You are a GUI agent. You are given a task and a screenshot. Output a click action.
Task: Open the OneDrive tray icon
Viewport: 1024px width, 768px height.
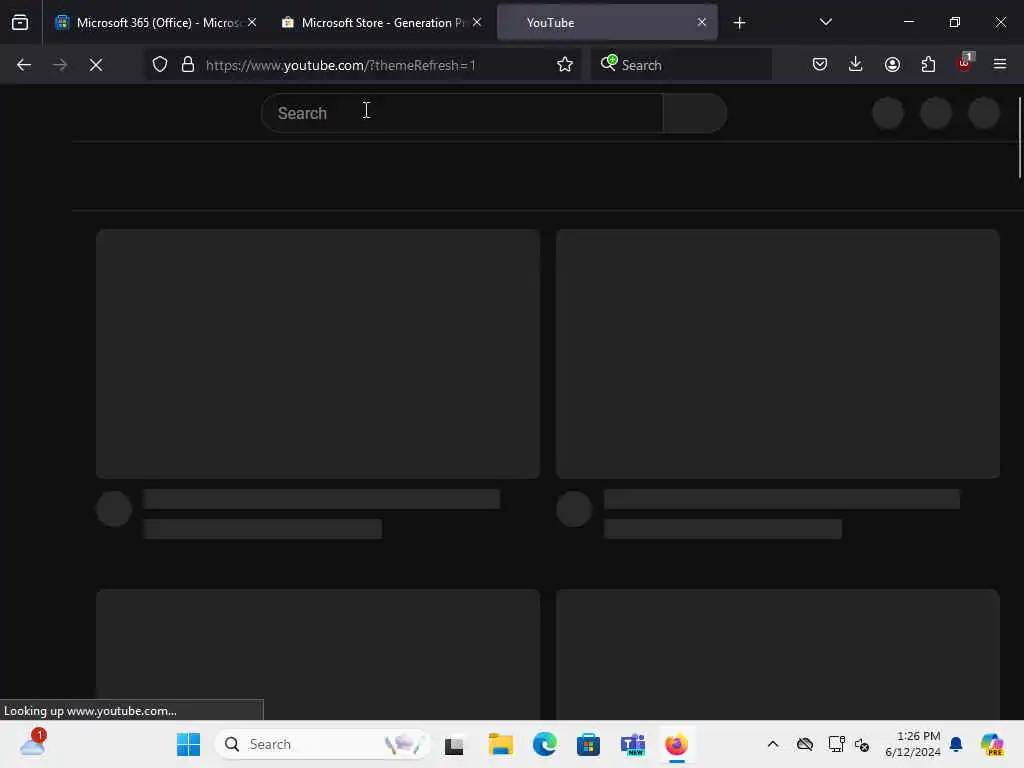click(x=805, y=744)
